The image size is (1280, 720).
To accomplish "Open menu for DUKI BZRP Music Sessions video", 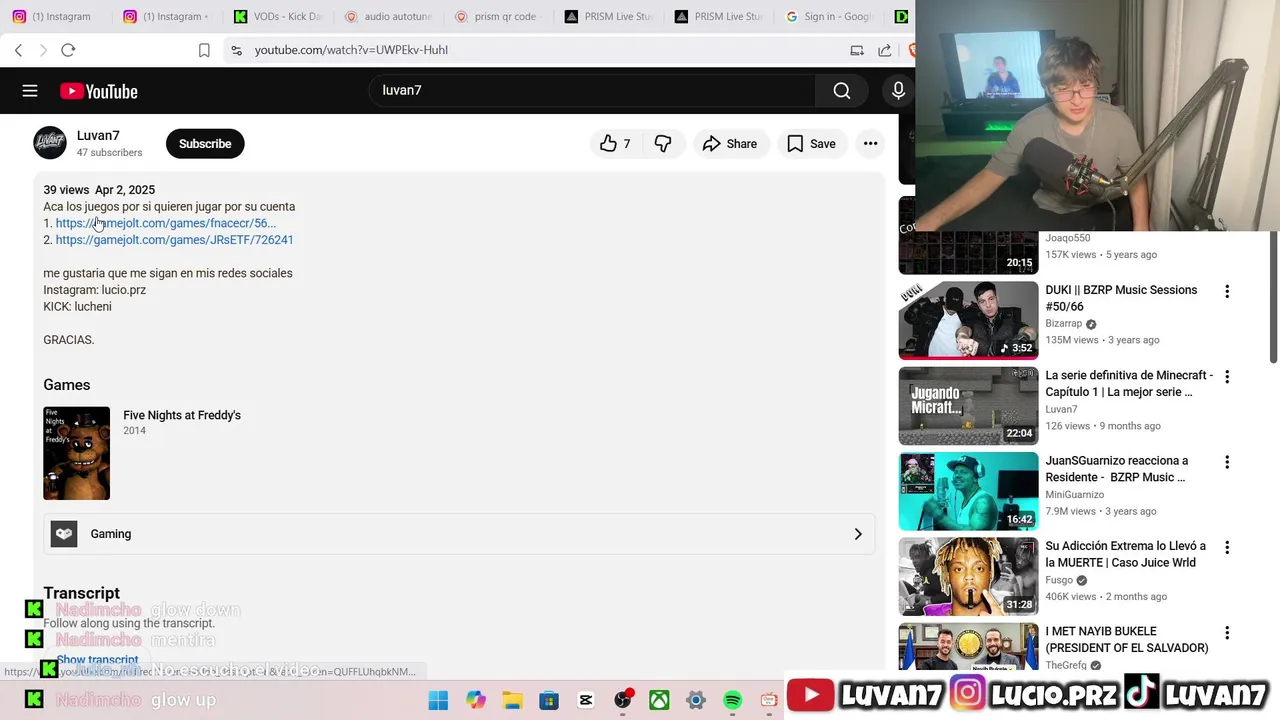I will coord(1227,291).
